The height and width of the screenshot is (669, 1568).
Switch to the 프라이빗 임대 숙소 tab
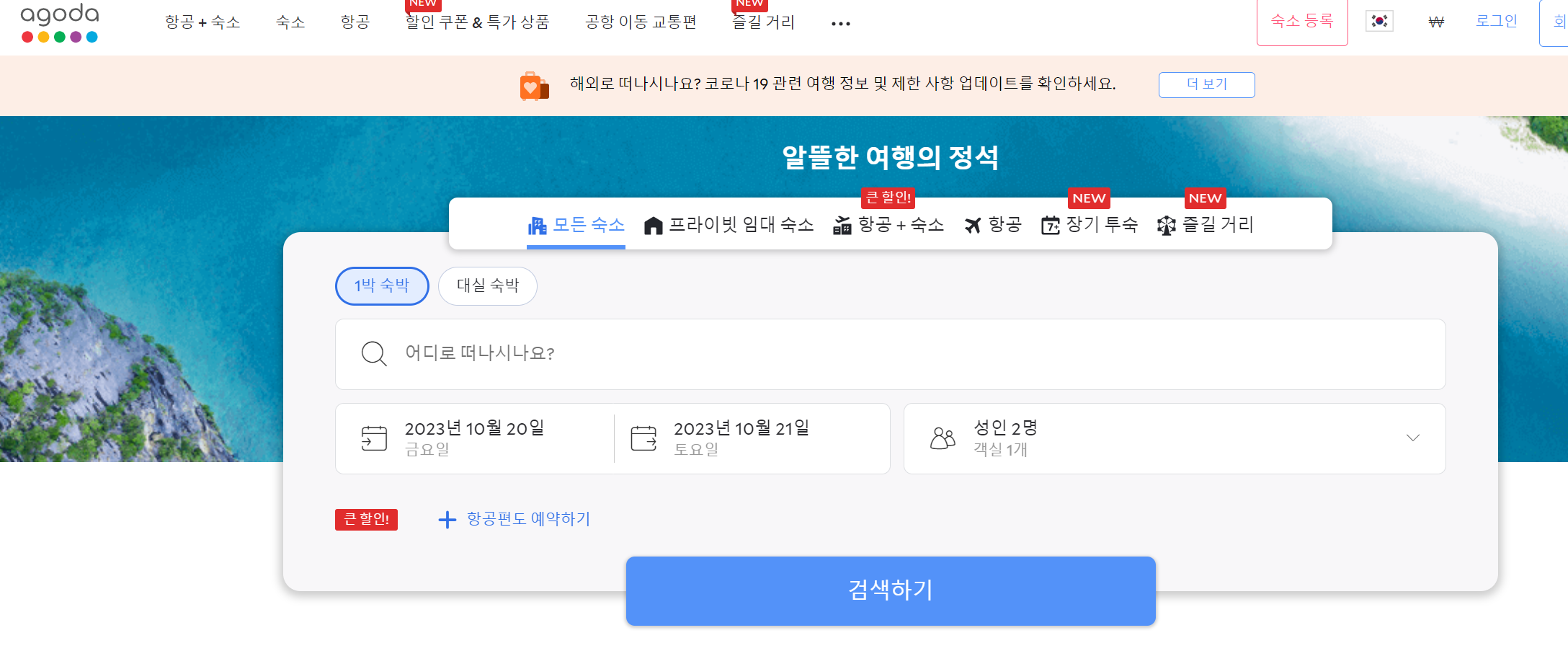[729, 224]
